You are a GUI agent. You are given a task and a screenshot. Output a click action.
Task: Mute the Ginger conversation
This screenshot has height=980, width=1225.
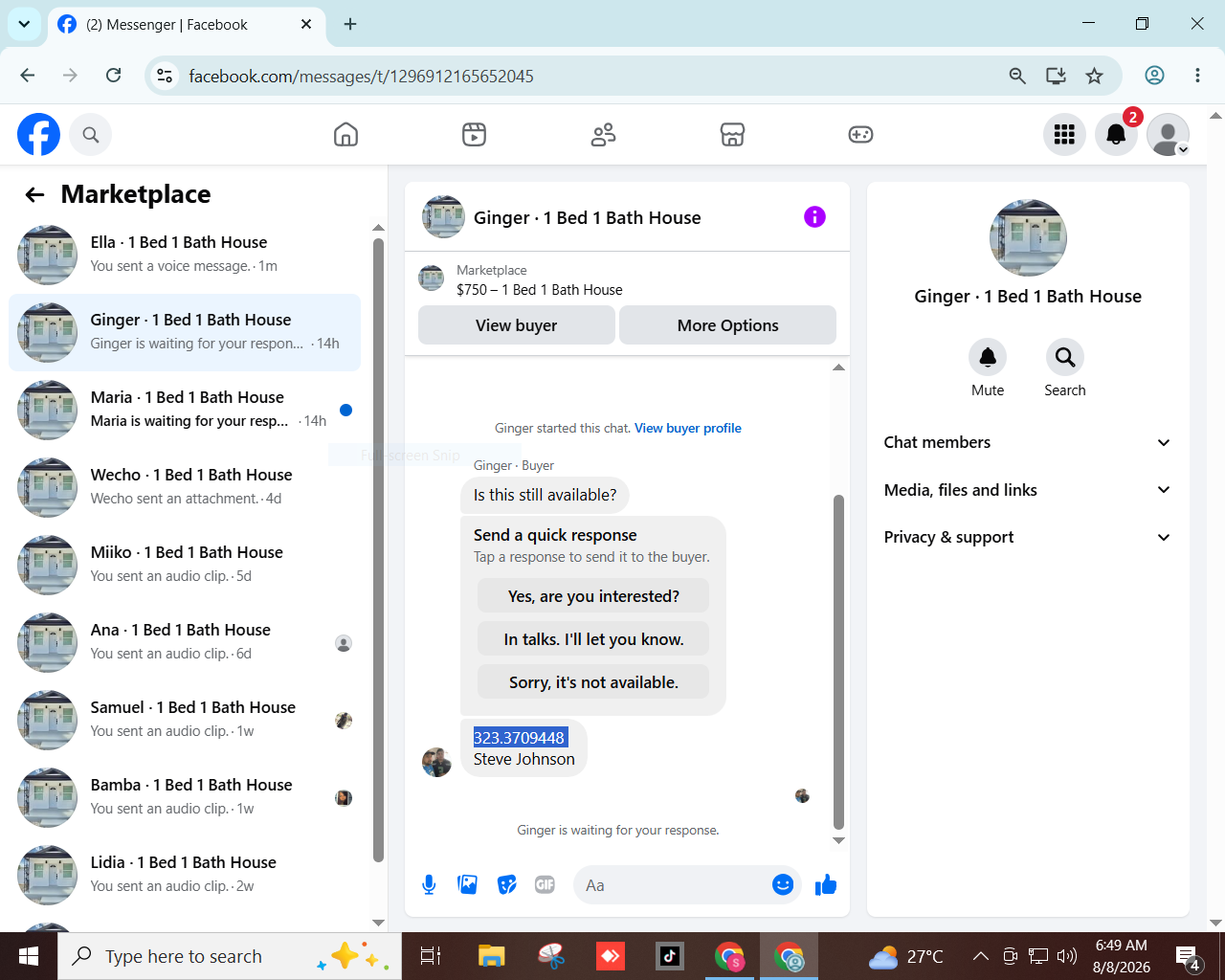[x=988, y=357]
